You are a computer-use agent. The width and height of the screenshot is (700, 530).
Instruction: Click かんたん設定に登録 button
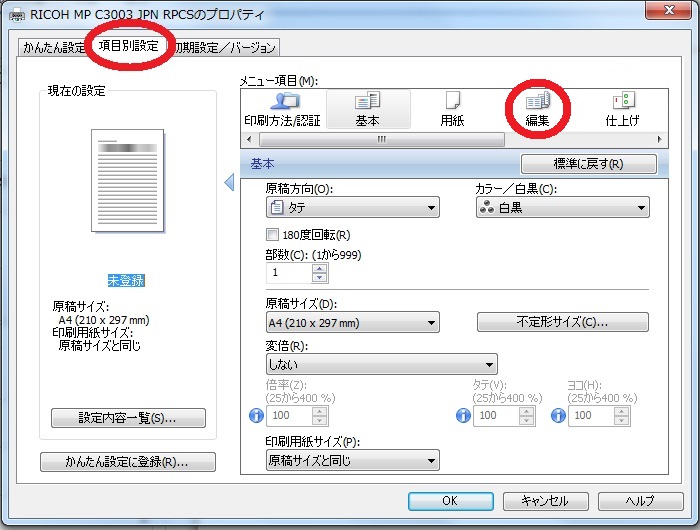tap(128, 462)
